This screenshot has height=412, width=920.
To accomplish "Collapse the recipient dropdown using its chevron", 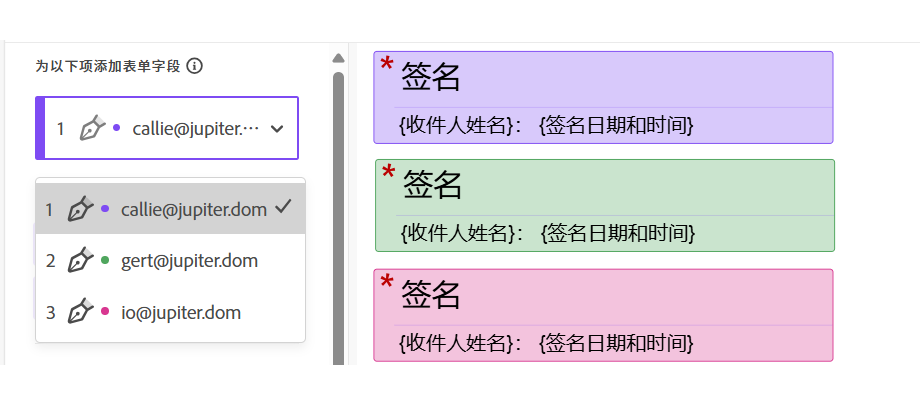I will 277,129.
